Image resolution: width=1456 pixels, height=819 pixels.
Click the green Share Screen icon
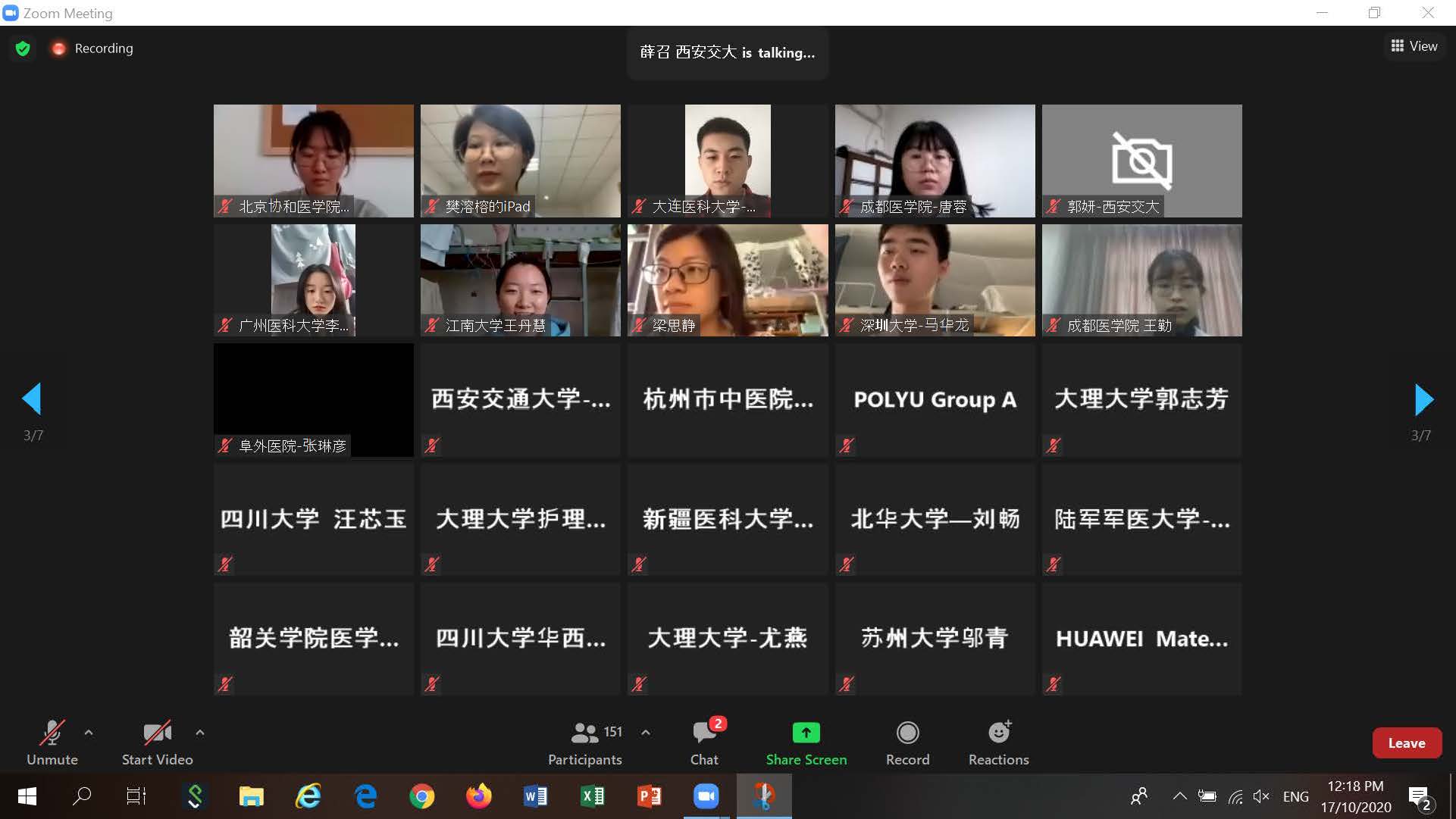[806, 733]
